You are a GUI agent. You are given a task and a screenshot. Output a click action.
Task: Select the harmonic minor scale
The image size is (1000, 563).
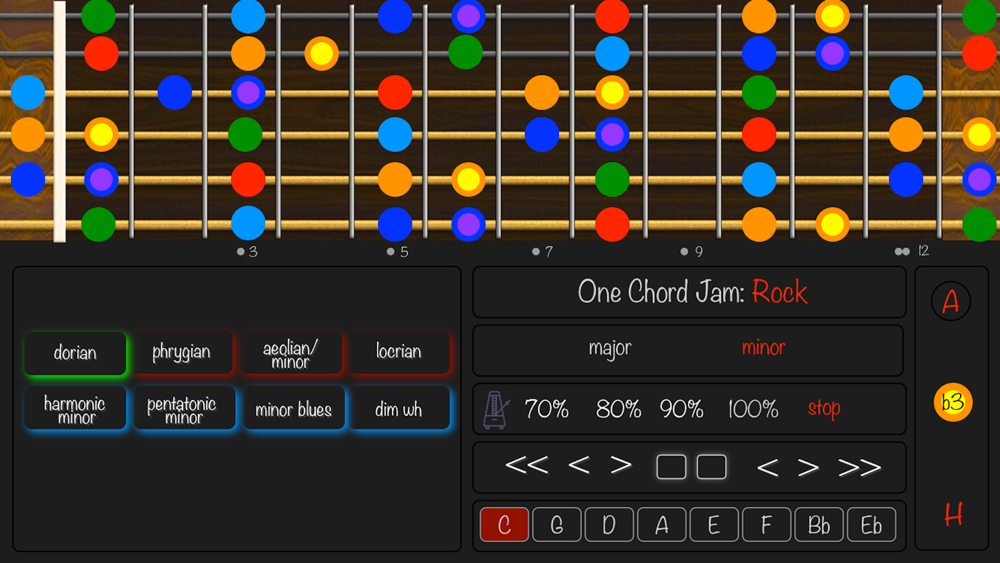click(75, 408)
